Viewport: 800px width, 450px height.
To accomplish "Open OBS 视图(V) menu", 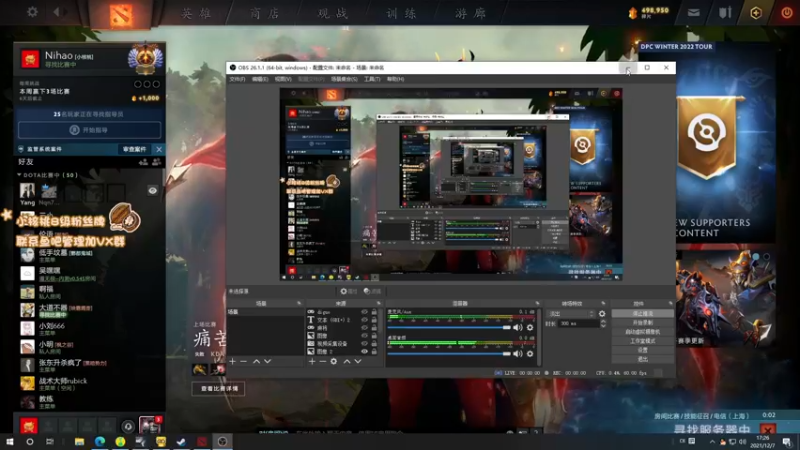I will point(283,79).
